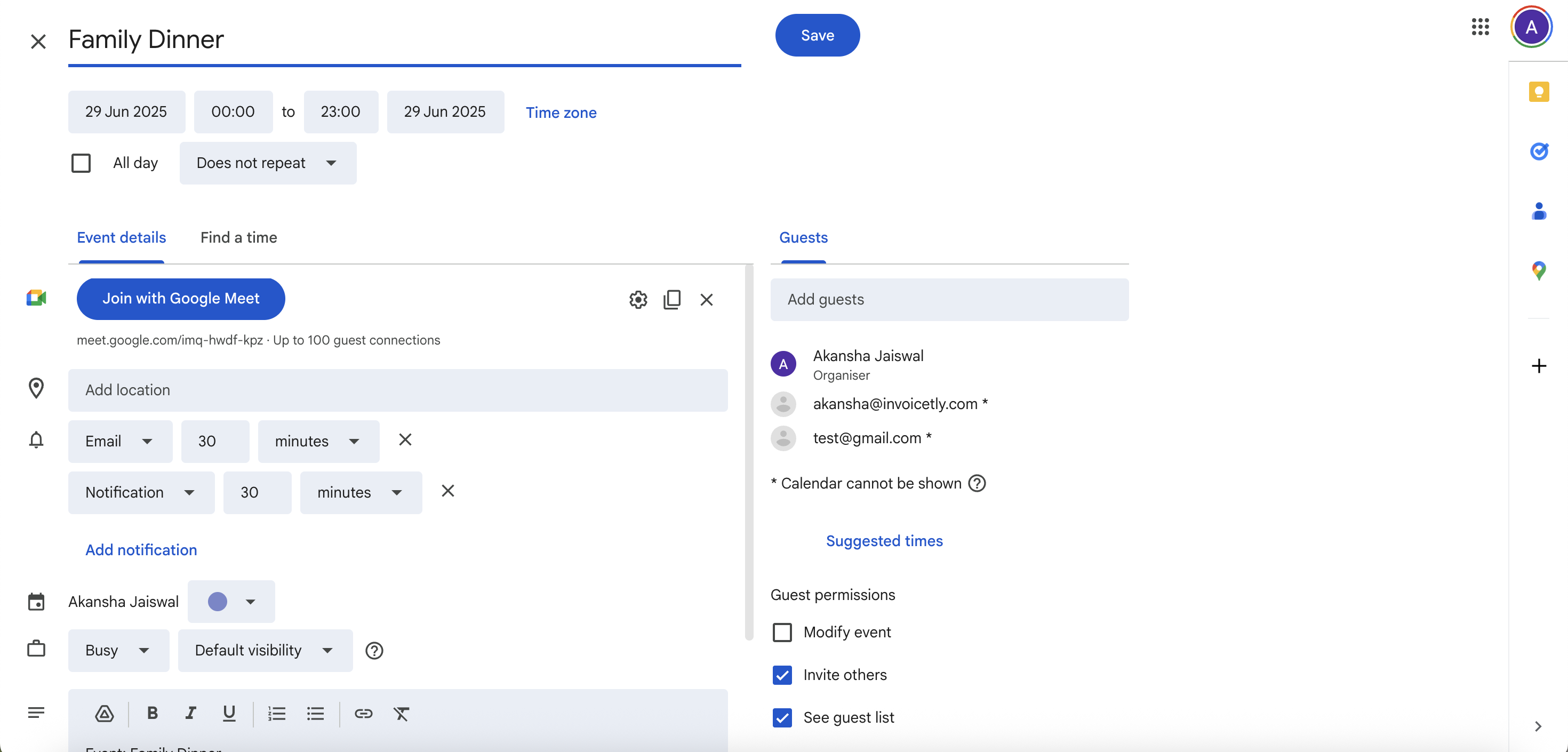Open the Notification type dropdown

(141, 493)
